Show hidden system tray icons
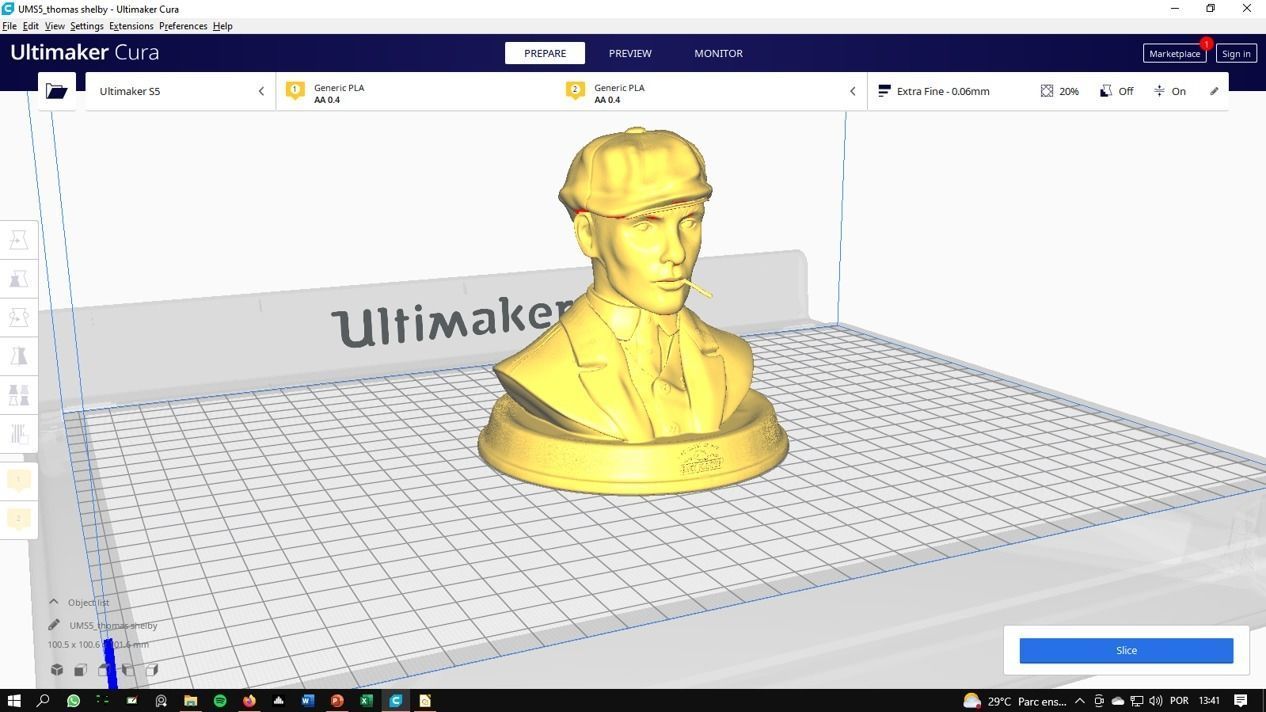The image size is (1266, 712). pos(1079,701)
